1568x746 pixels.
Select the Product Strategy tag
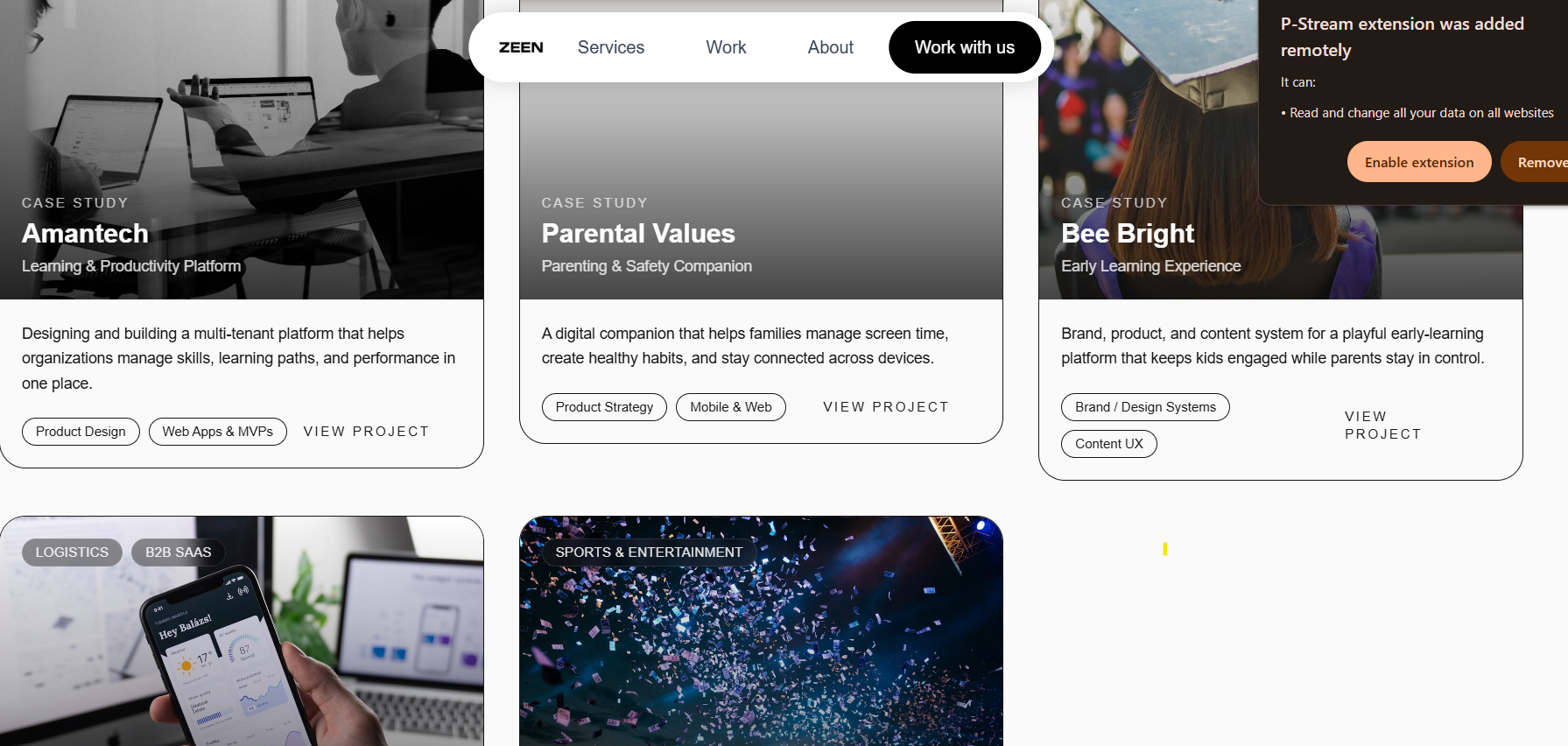tap(604, 407)
